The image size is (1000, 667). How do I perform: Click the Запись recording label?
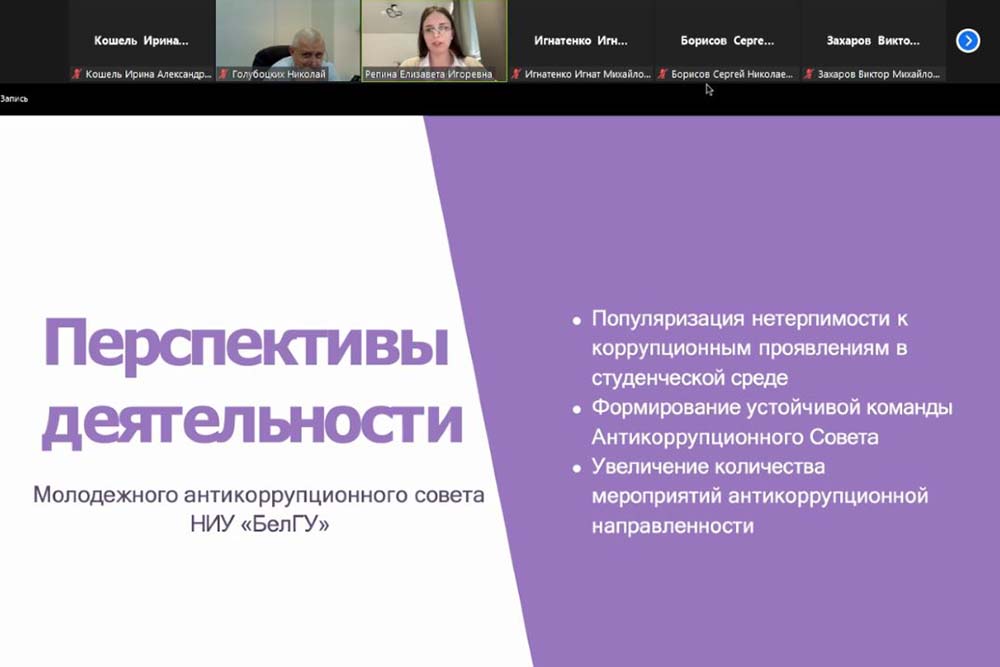[14, 99]
